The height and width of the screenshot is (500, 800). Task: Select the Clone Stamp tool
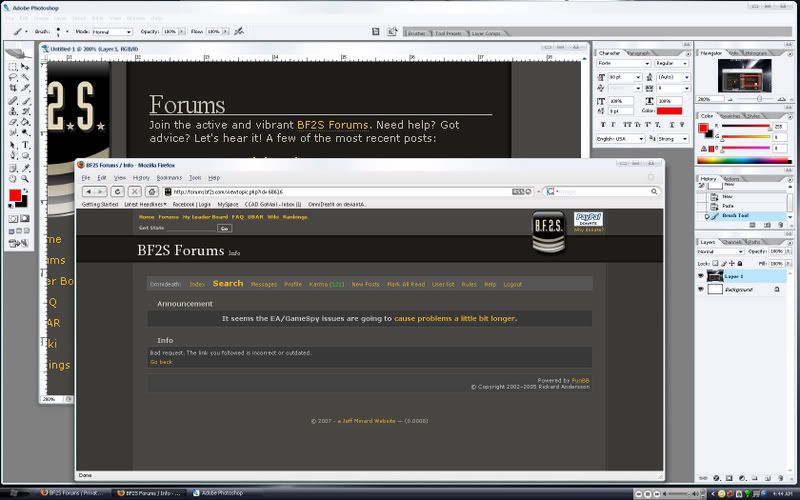click(x=13, y=111)
